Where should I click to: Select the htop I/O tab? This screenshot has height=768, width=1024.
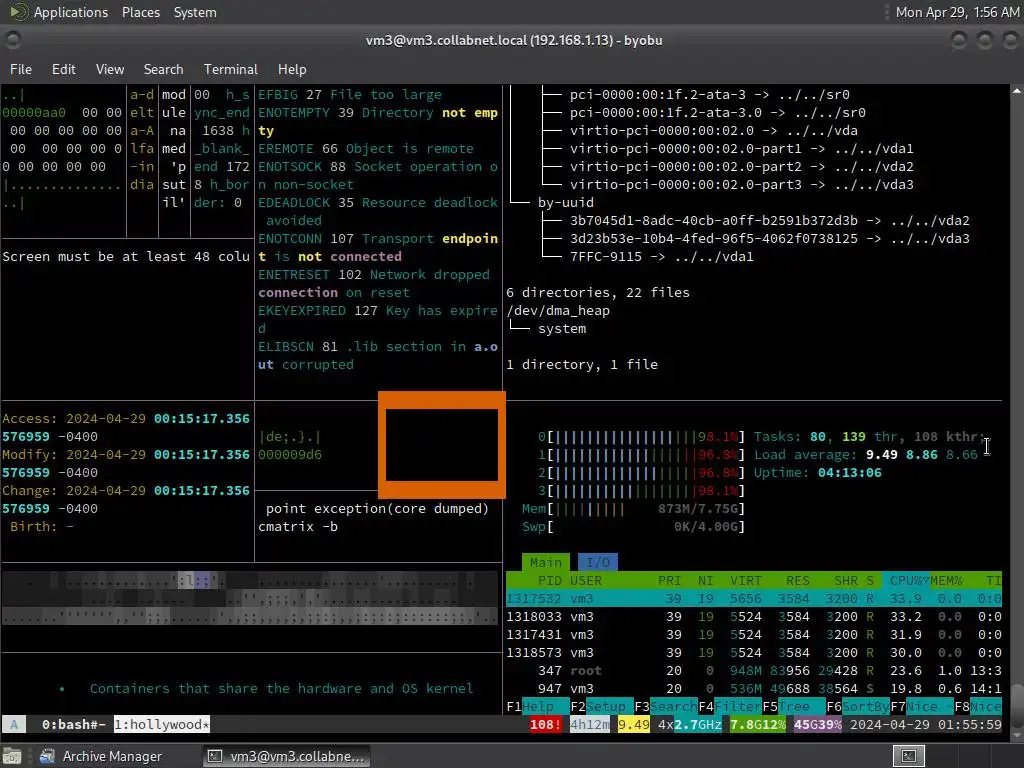[598, 562]
